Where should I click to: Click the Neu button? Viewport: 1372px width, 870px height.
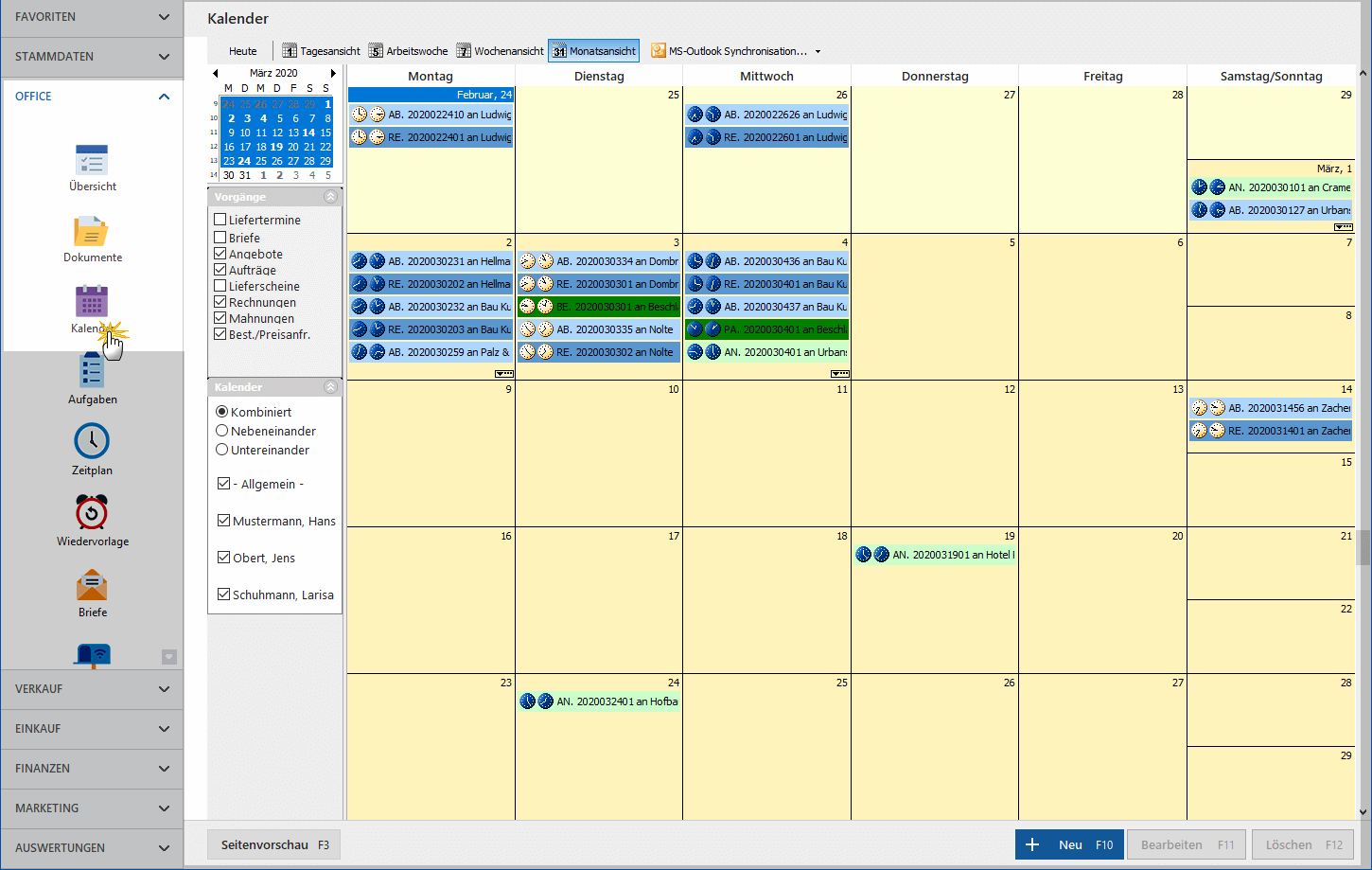pyautogui.click(x=1069, y=844)
